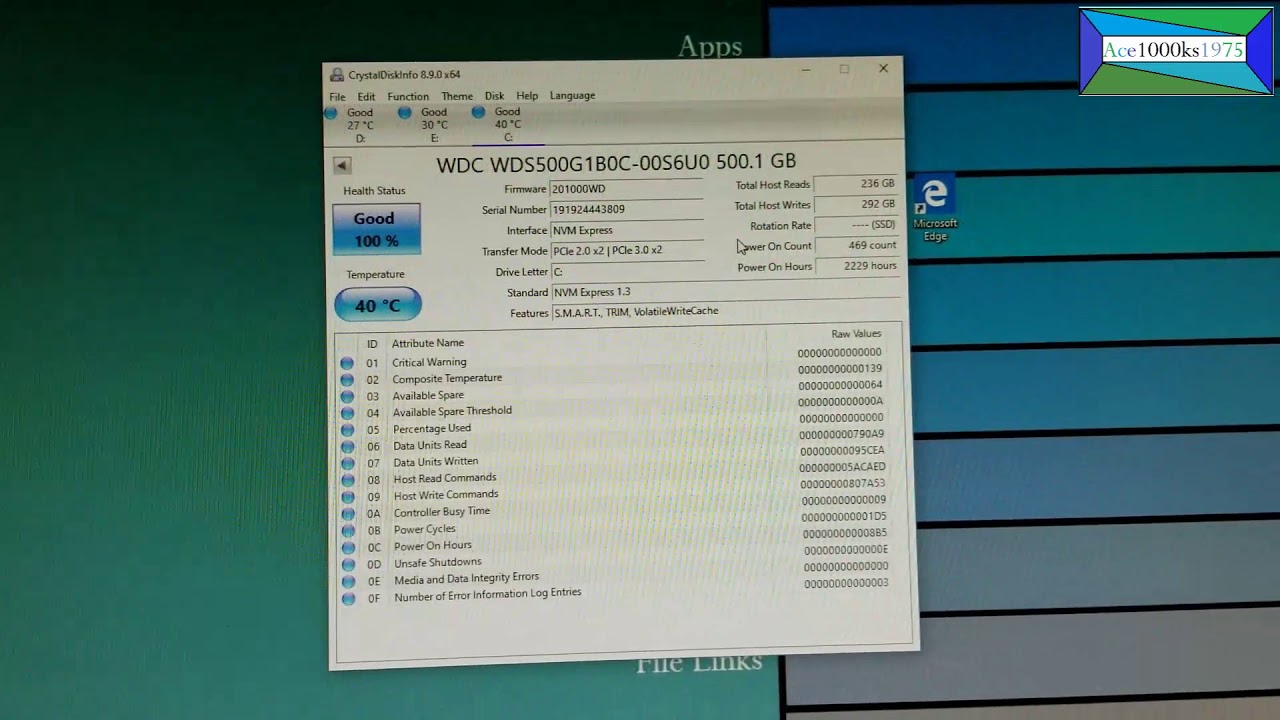Click raw value 00000000000139
Viewport: 1280px width, 720px height.
click(840, 369)
